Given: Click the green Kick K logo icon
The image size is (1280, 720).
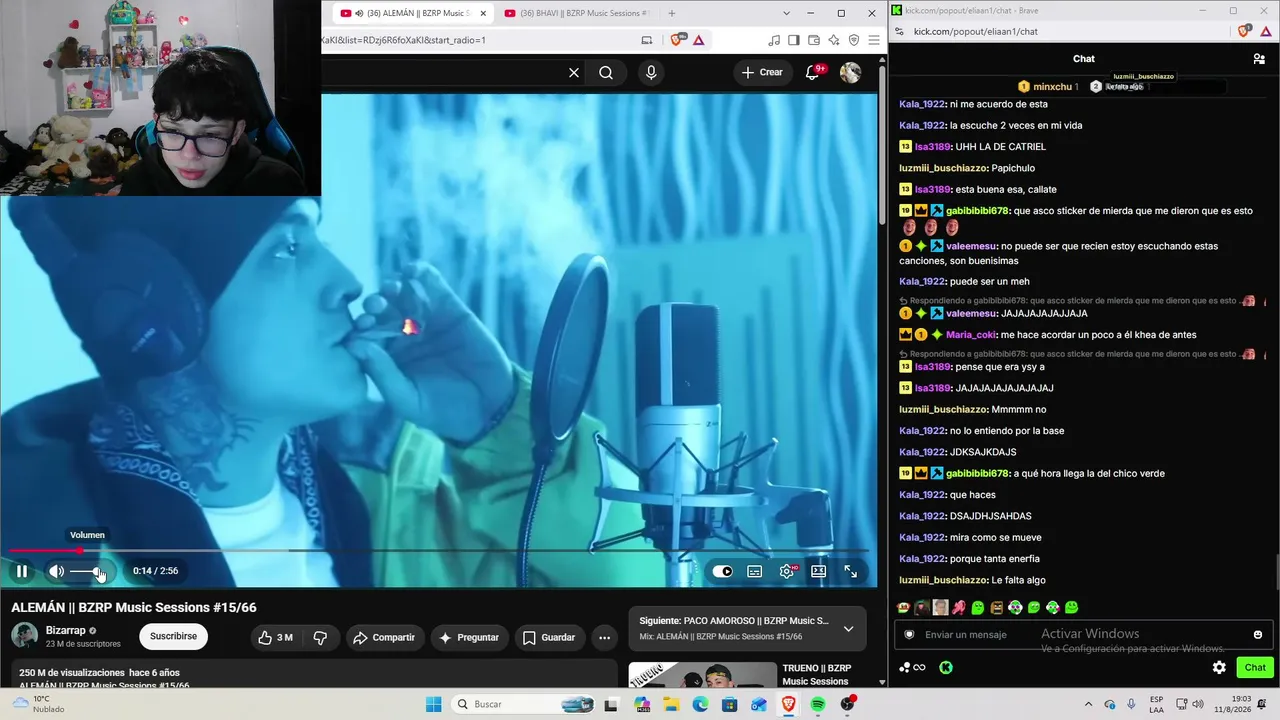Looking at the screenshot, I should click(x=945, y=667).
